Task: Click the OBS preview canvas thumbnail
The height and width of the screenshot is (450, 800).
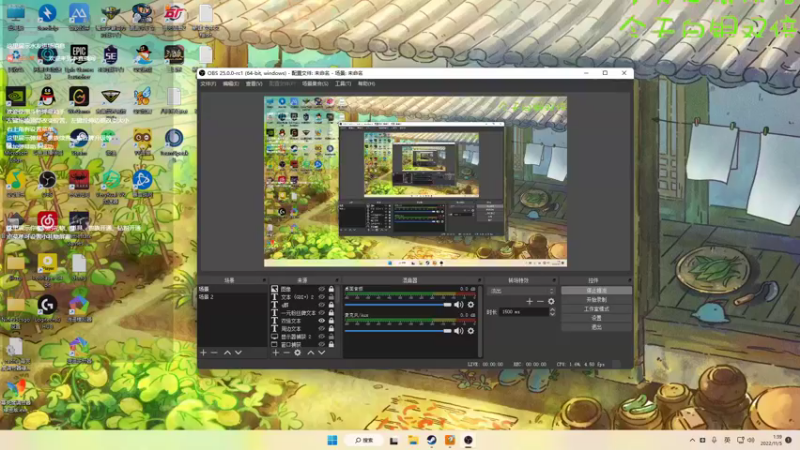Action: click(x=415, y=182)
